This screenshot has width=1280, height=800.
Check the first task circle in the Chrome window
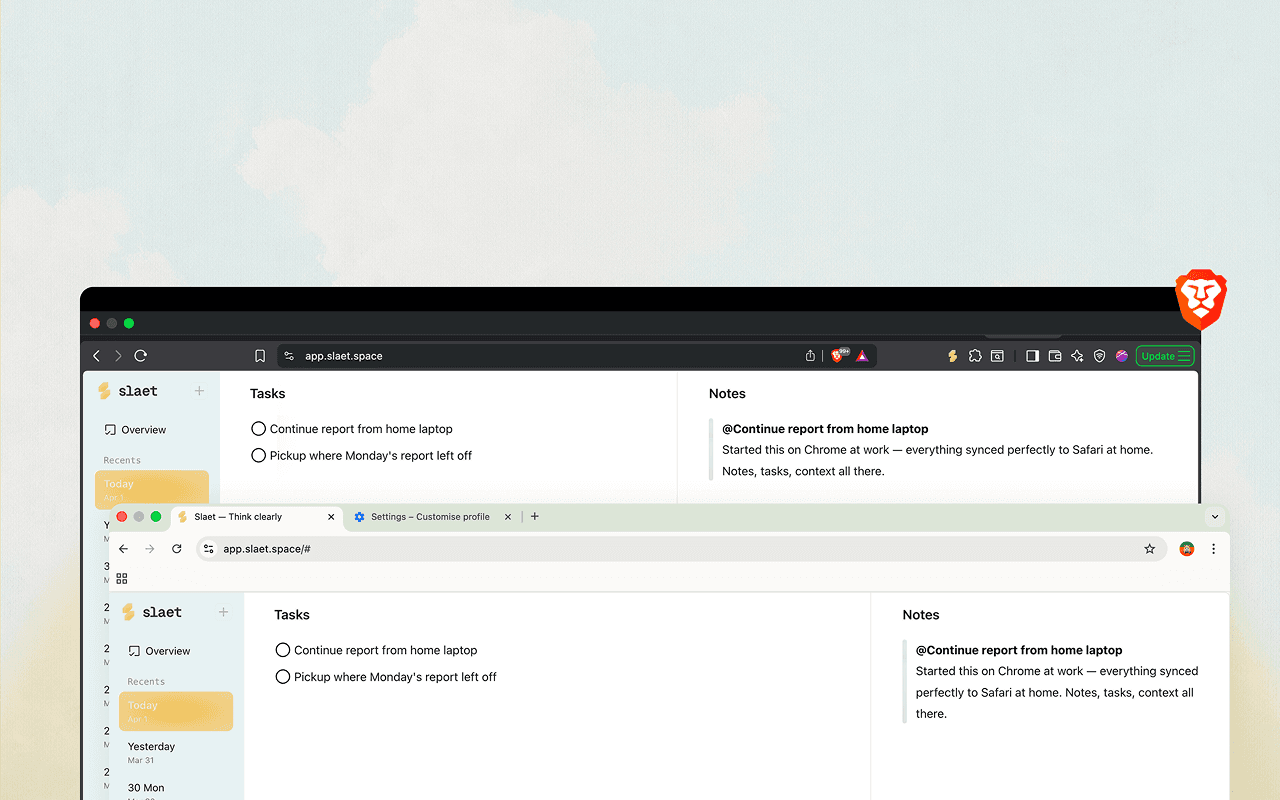coord(283,649)
